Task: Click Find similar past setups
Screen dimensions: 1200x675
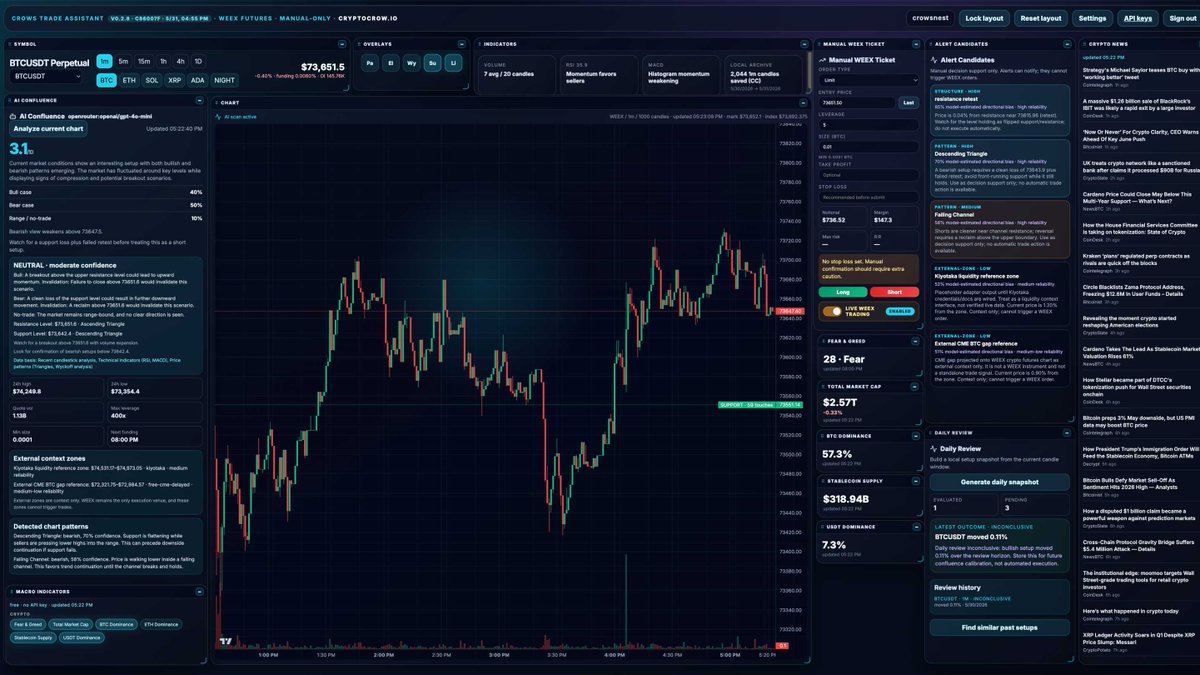Action: (999, 627)
